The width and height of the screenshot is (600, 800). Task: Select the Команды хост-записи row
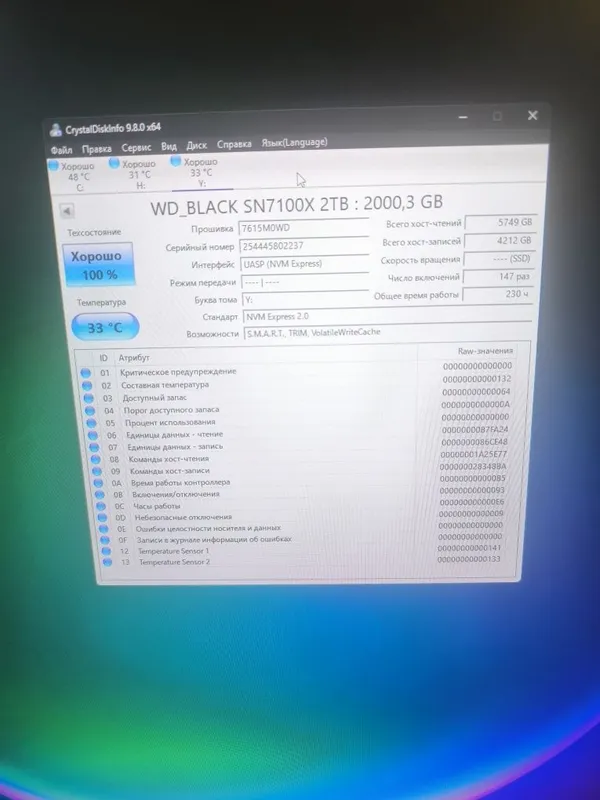pos(302,469)
